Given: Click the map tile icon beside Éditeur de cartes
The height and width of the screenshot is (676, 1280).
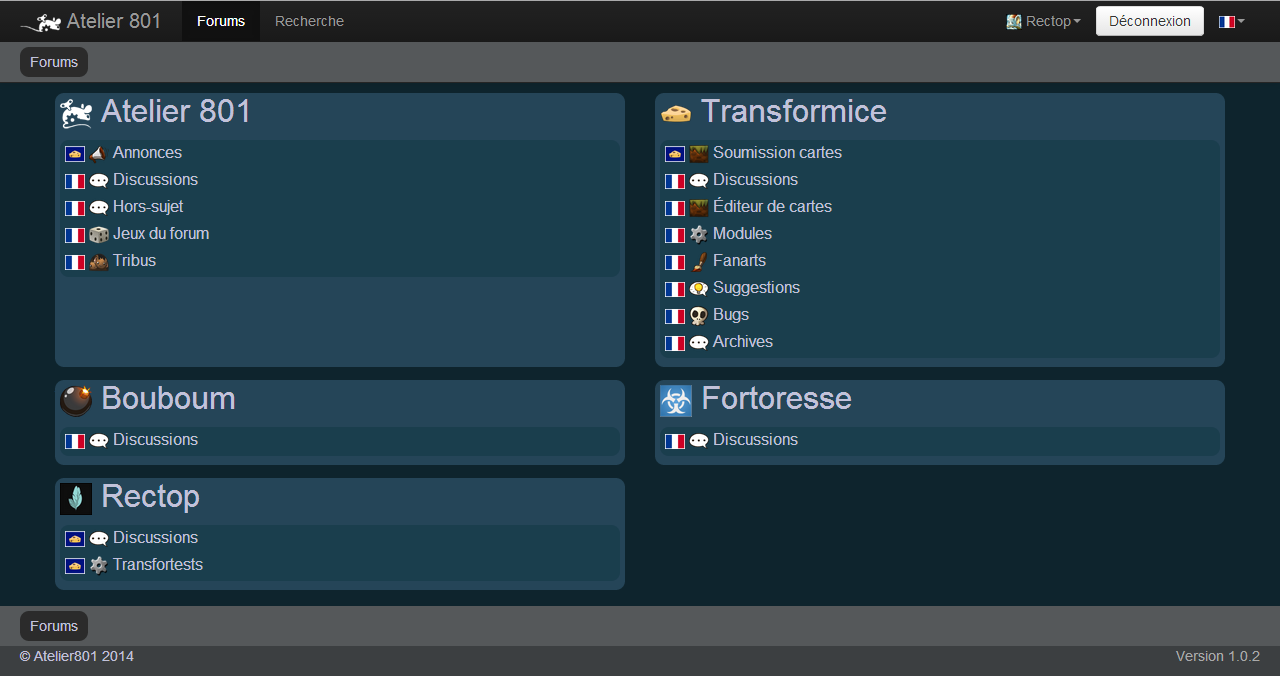Looking at the screenshot, I should [698, 208].
